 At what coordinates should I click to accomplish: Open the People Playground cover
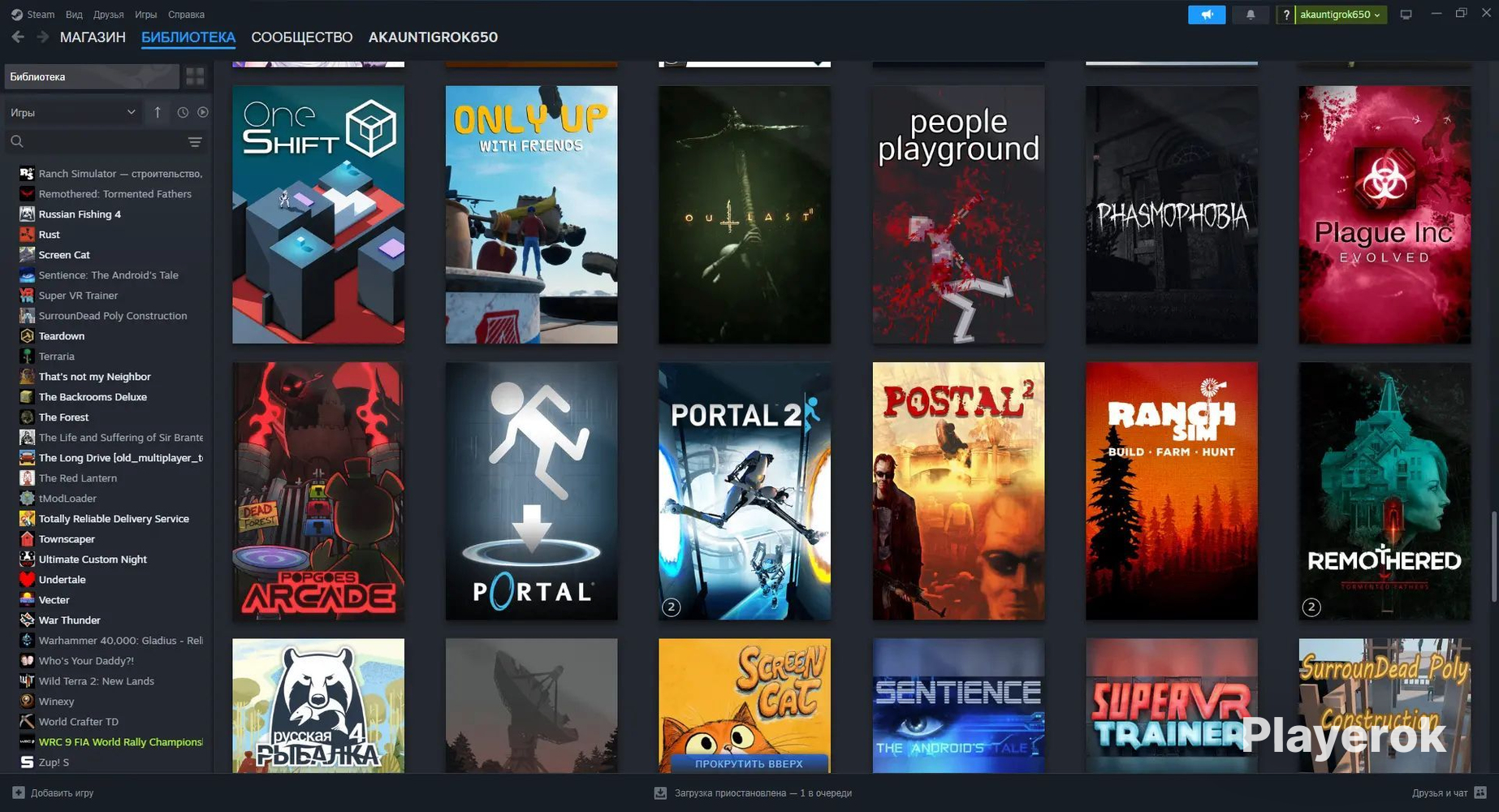coord(958,214)
